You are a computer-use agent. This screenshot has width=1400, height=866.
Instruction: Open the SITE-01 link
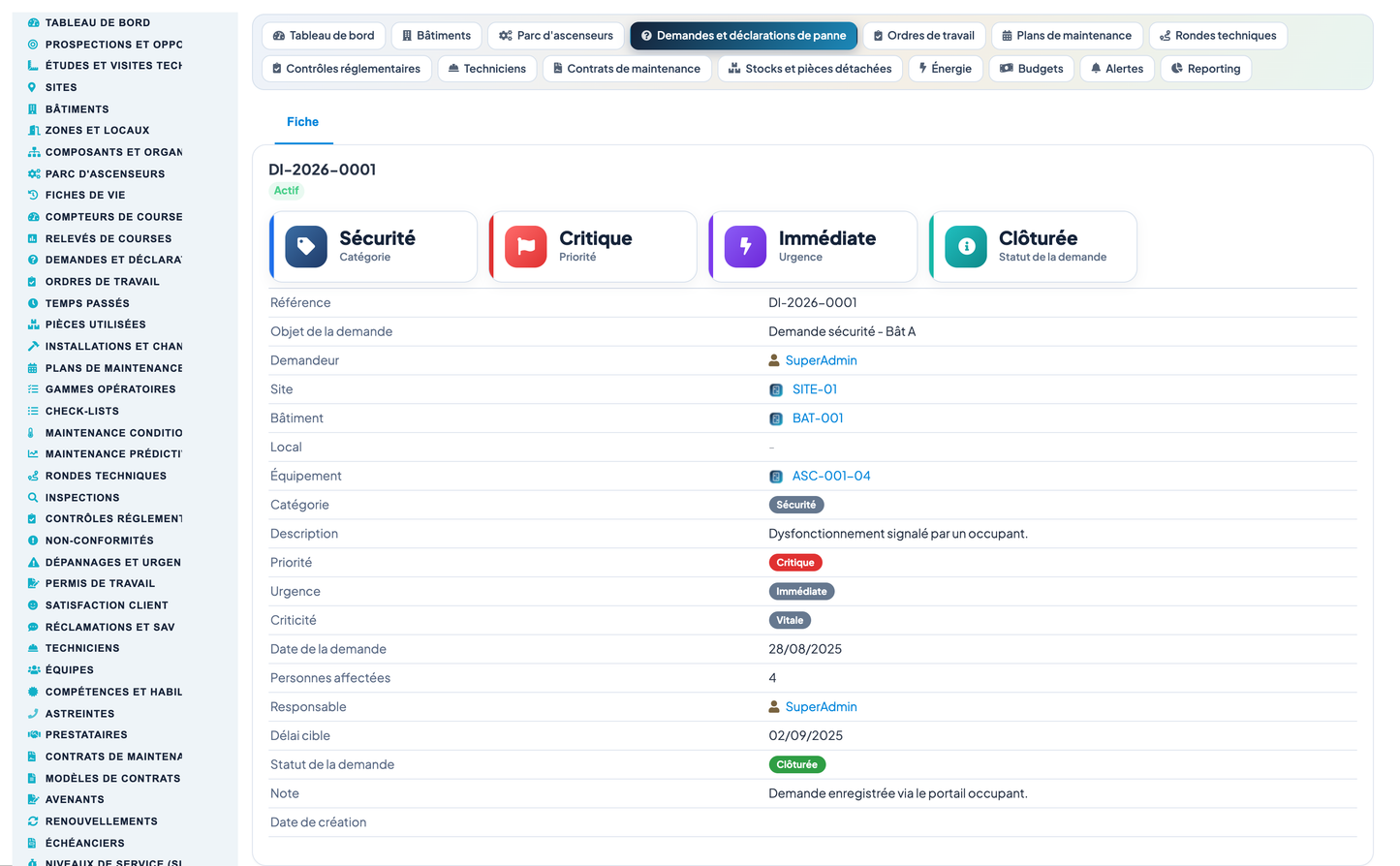(x=815, y=389)
